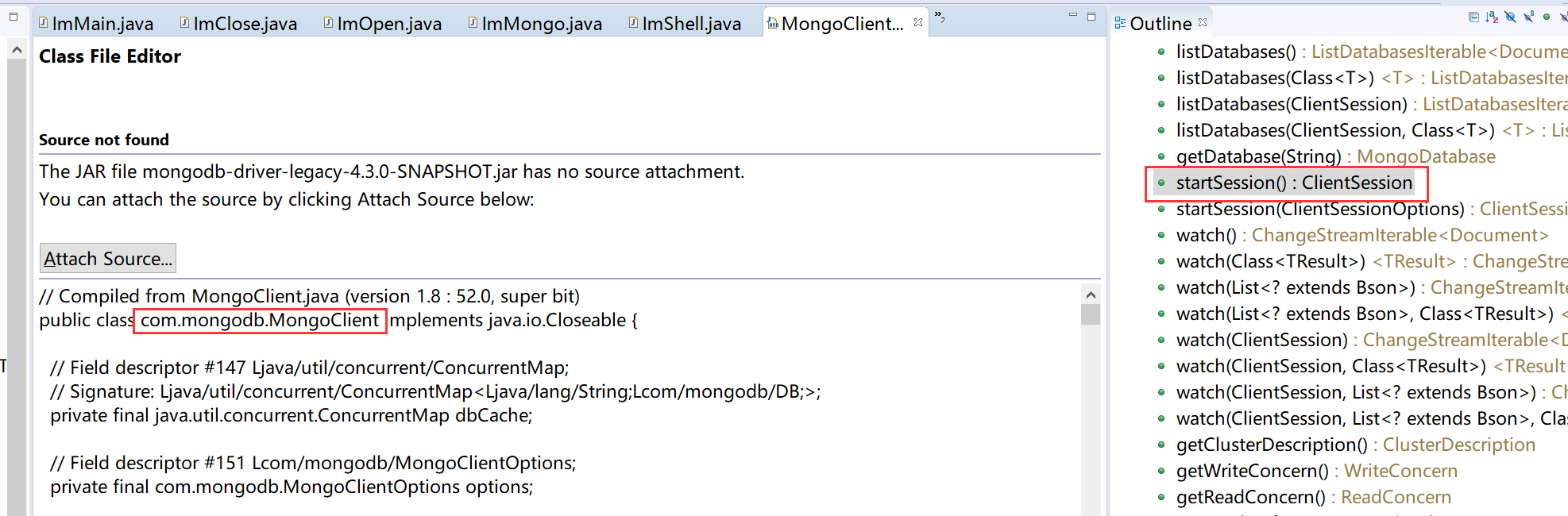Viewport: 1568px width, 516px height.
Task: Click the class file icon on MongoClient tab
Action: [x=772, y=23]
